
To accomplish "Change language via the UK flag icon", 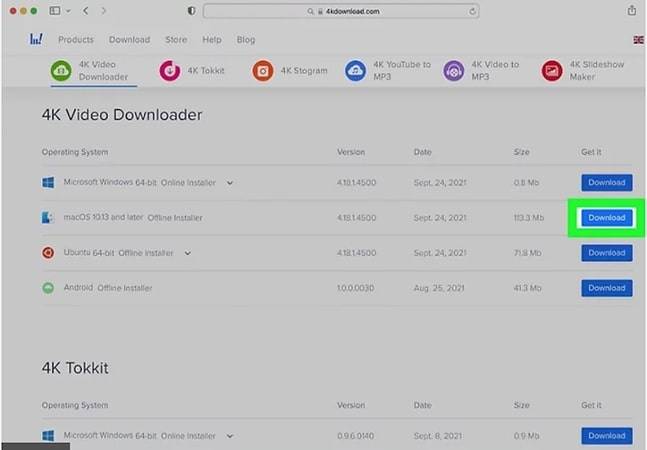I will (638, 40).
